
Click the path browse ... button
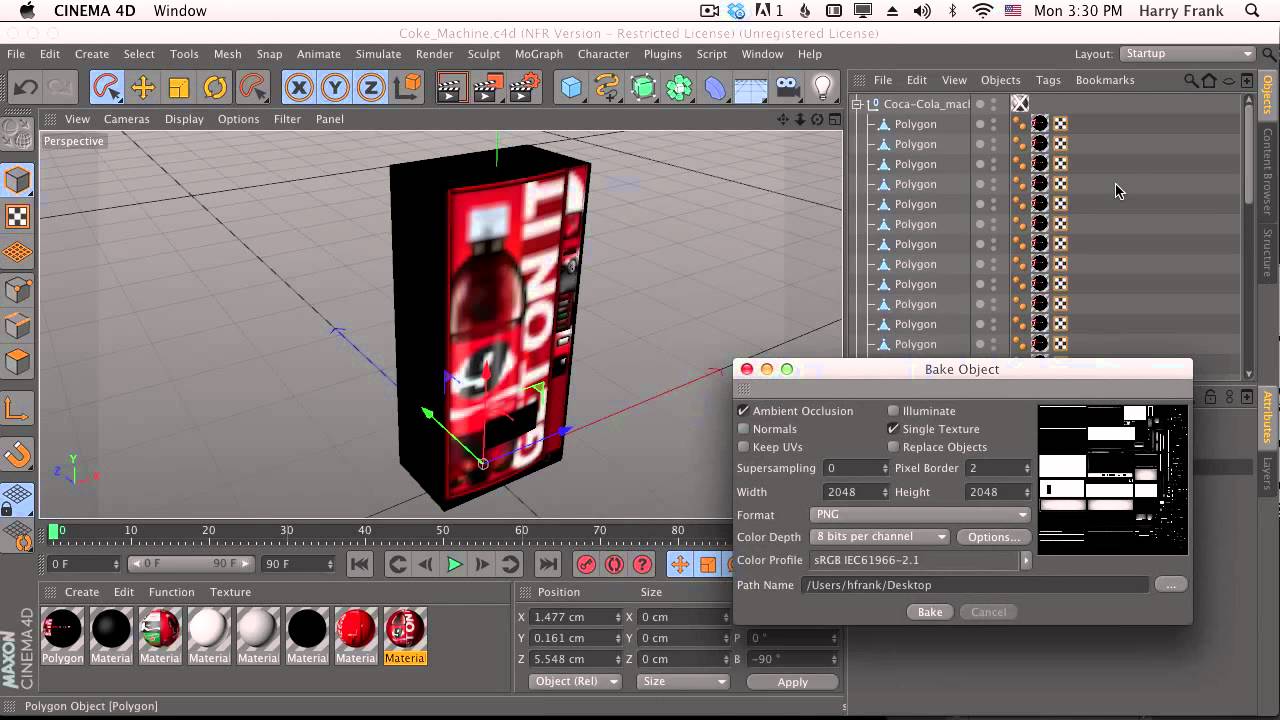[x=1171, y=585]
